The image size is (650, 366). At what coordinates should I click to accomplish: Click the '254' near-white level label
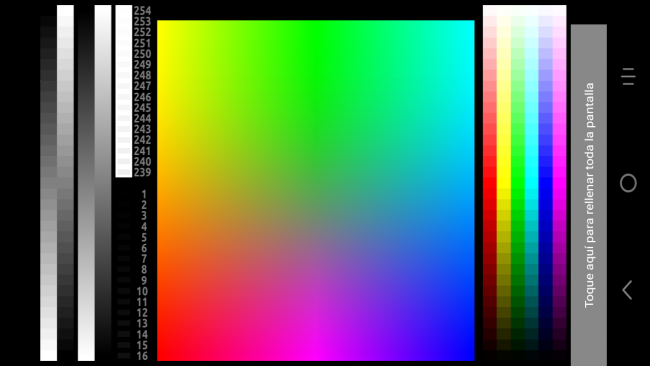point(142,11)
